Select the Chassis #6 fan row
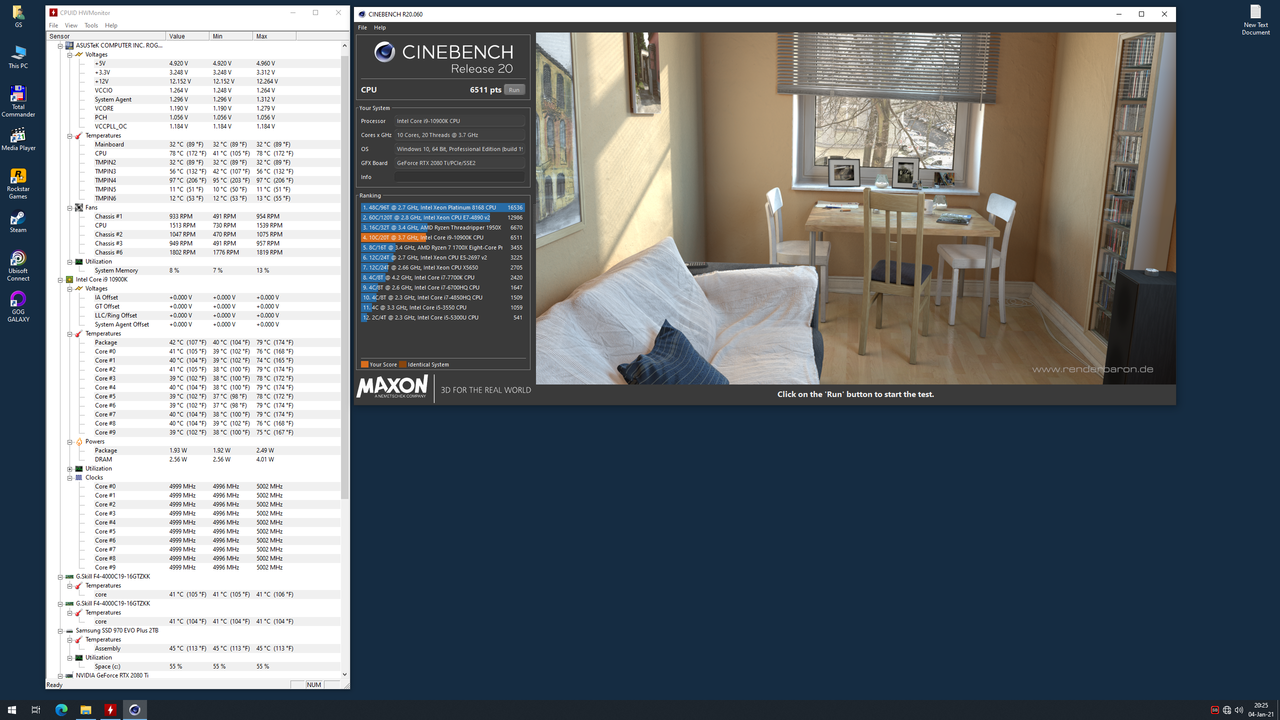 [194, 252]
